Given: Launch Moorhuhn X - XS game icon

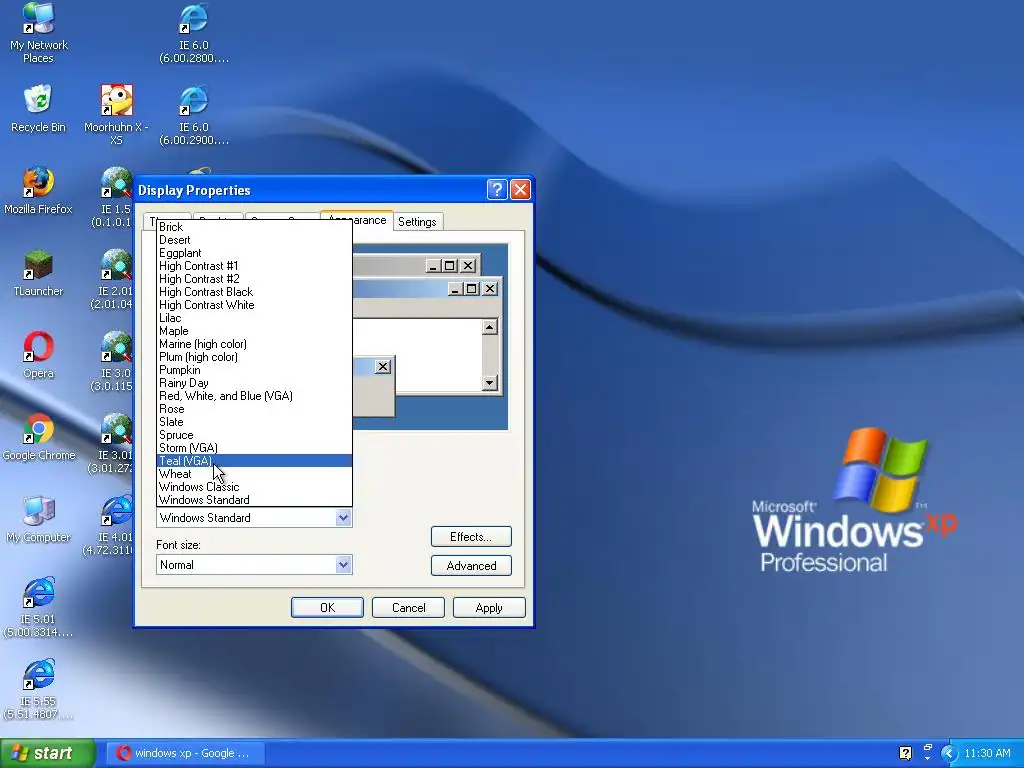Looking at the screenshot, I should coord(116,114).
